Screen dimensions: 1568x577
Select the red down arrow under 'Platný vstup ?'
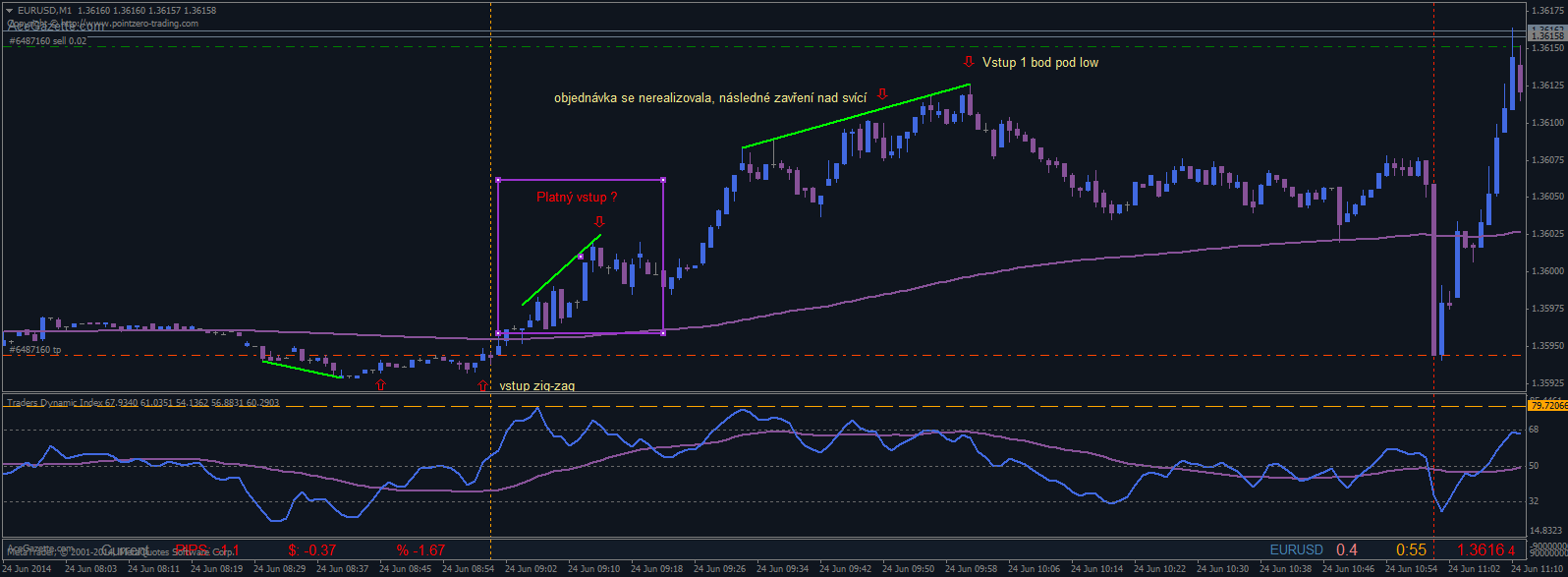(x=599, y=221)
